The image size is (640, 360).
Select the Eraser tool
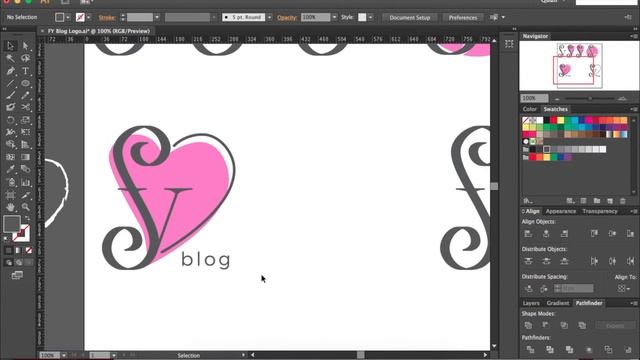10,107
